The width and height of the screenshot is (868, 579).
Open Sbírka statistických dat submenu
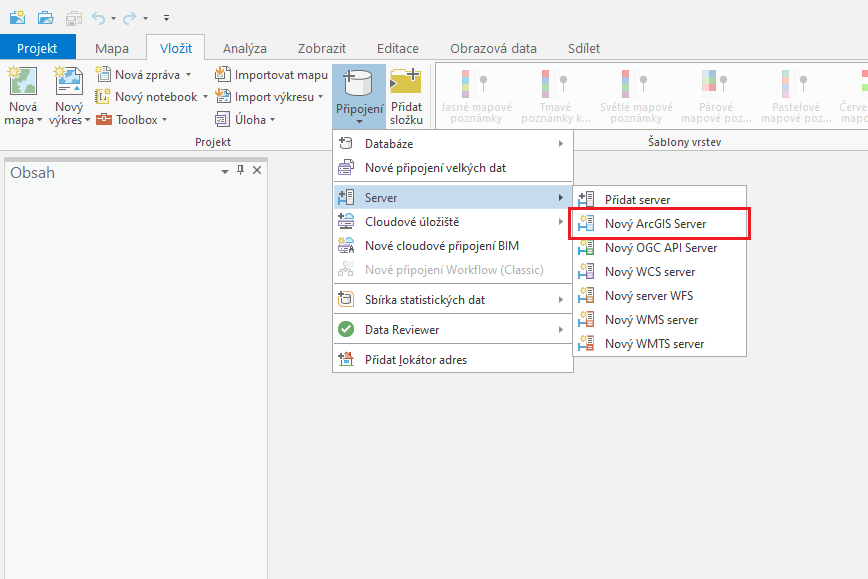[x=453, y=300]
